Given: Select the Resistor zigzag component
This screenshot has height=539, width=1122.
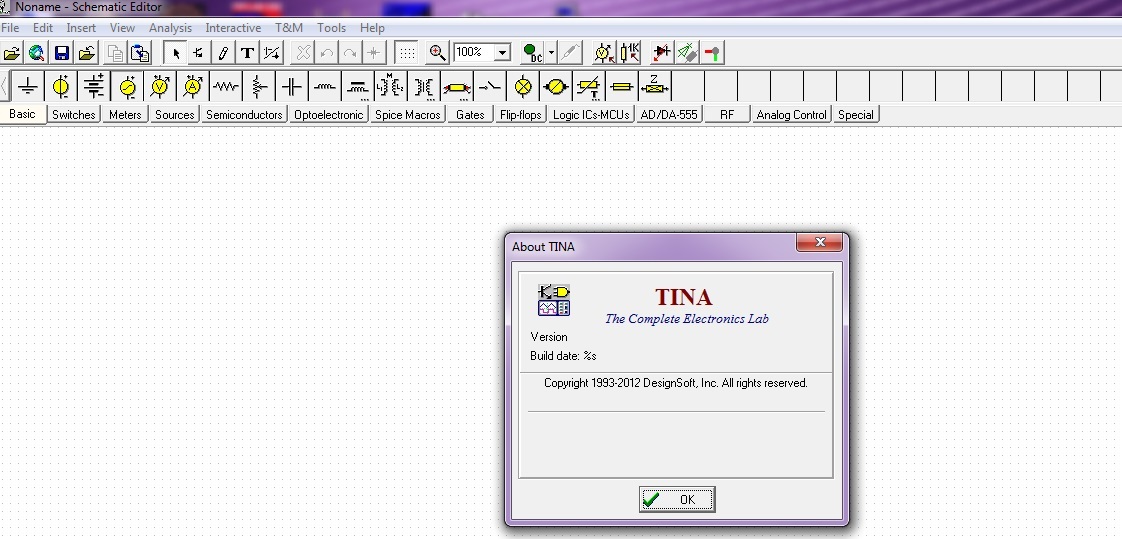Looking at the screenshot, I should click(226, 87).
